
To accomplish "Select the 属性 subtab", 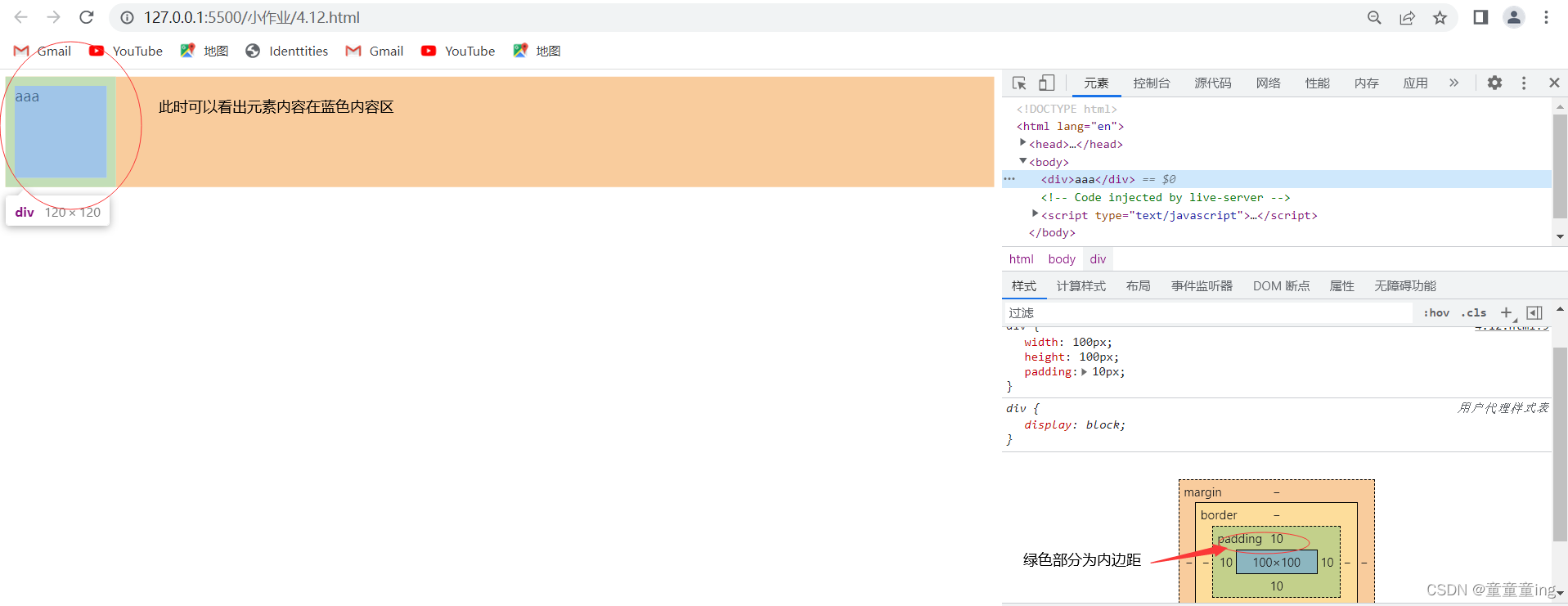I will 1342,286.
